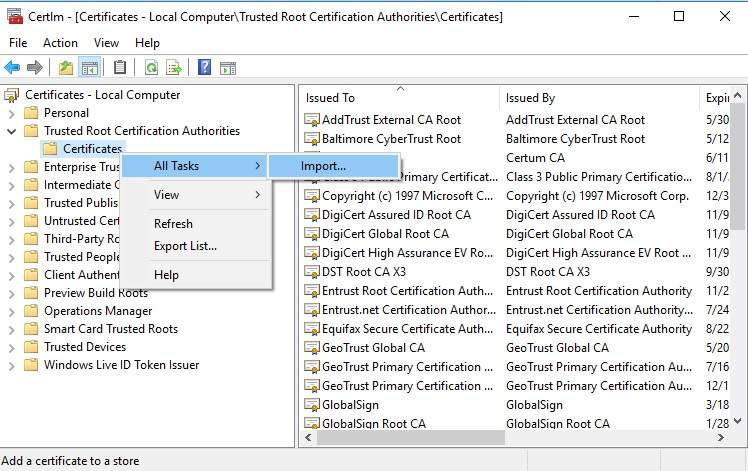Click the Forward arrow toolbar icon

(35, 68)
